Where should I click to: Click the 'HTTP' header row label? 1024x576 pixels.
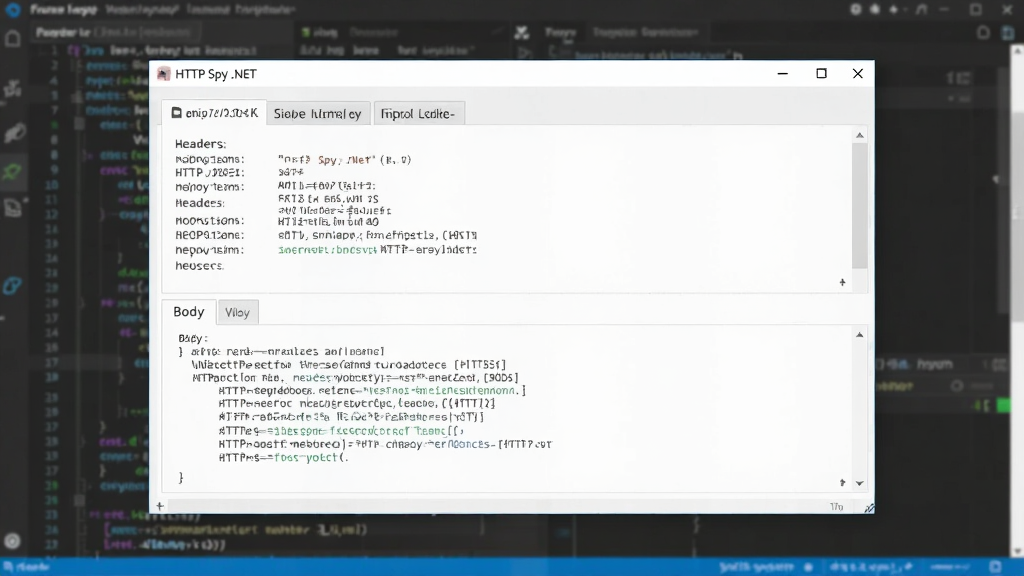click(210, 172)
